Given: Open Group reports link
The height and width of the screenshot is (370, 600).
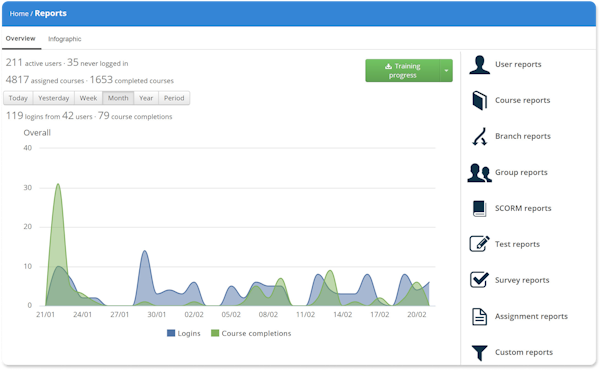Looking at the screenshot, I should click(521, 173).
